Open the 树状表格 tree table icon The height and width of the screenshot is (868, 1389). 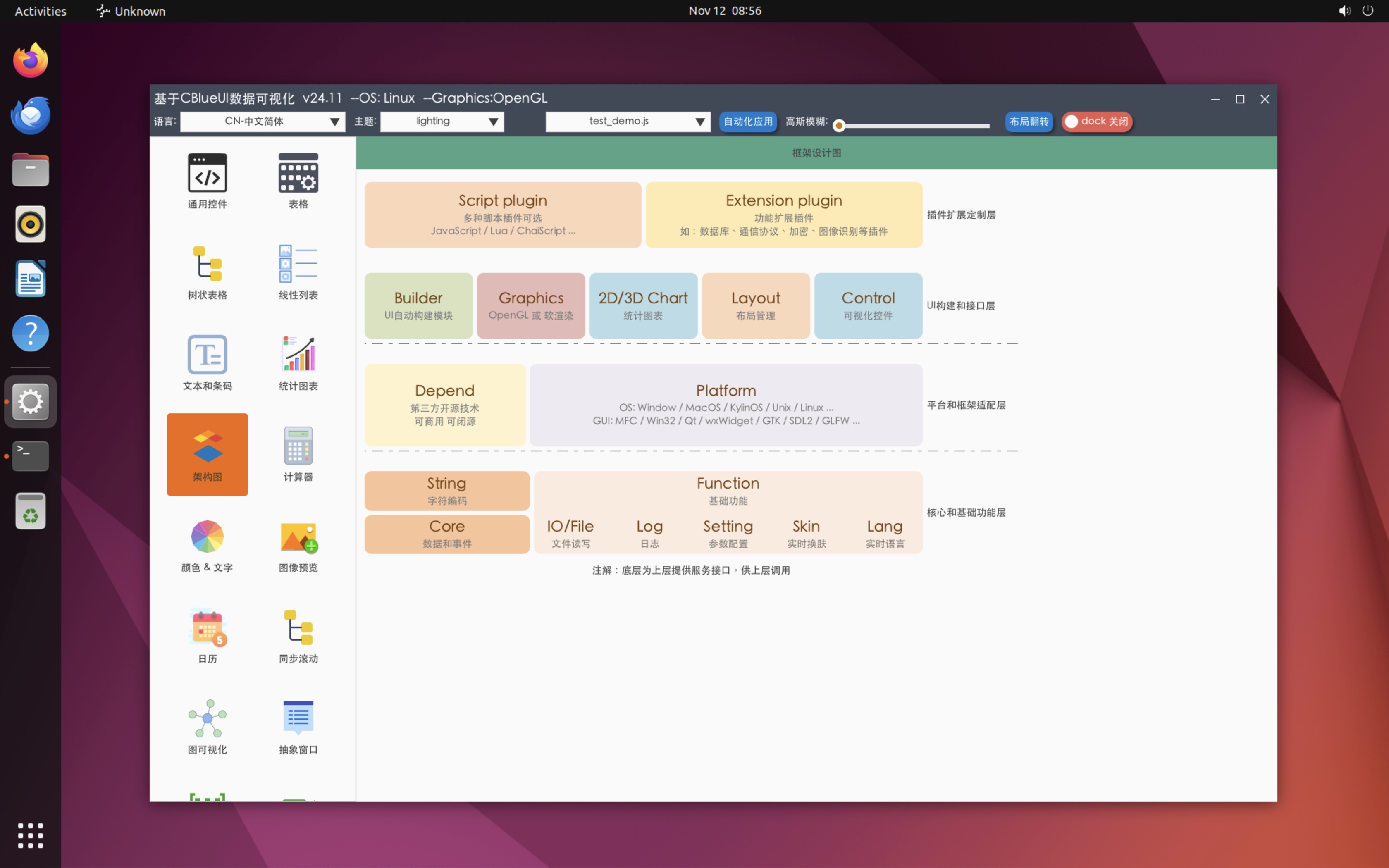[207, 264]
